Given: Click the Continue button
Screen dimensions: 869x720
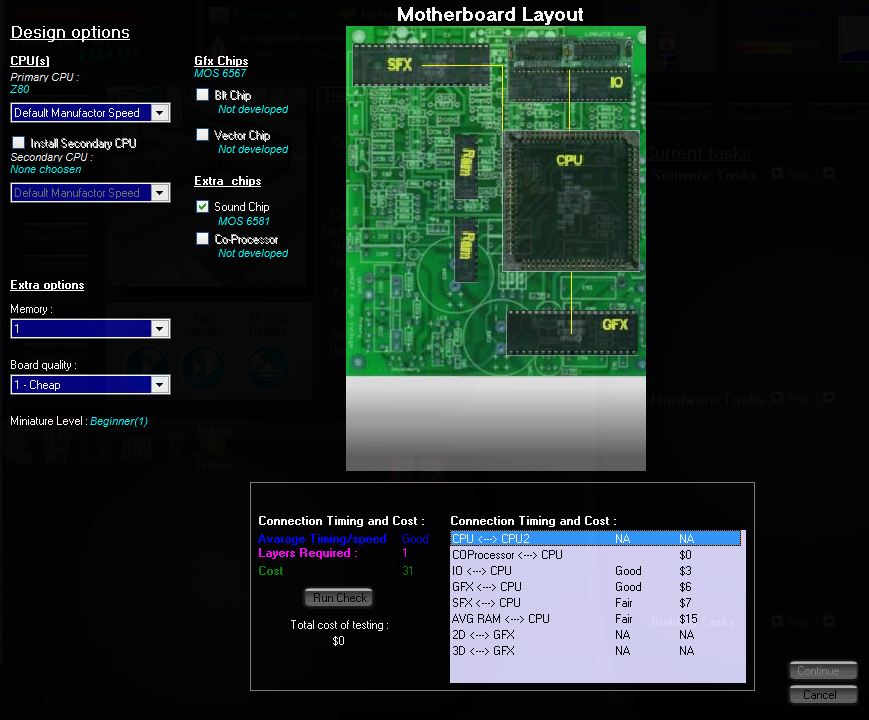Looking at the screenshot, I should (823, 671).
